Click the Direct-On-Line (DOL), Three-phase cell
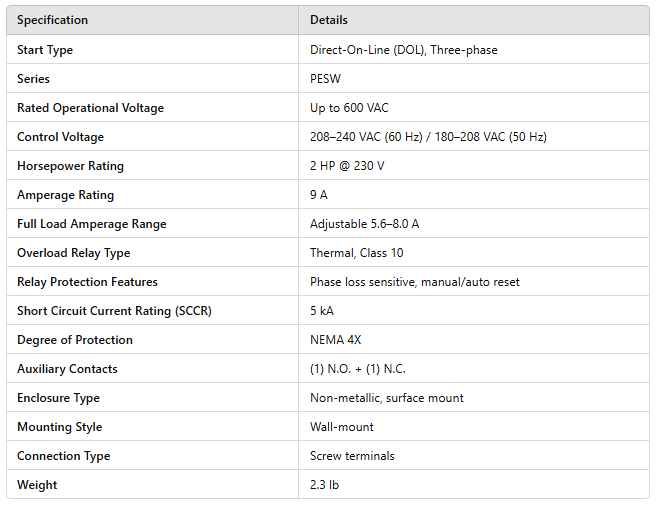 403,50
